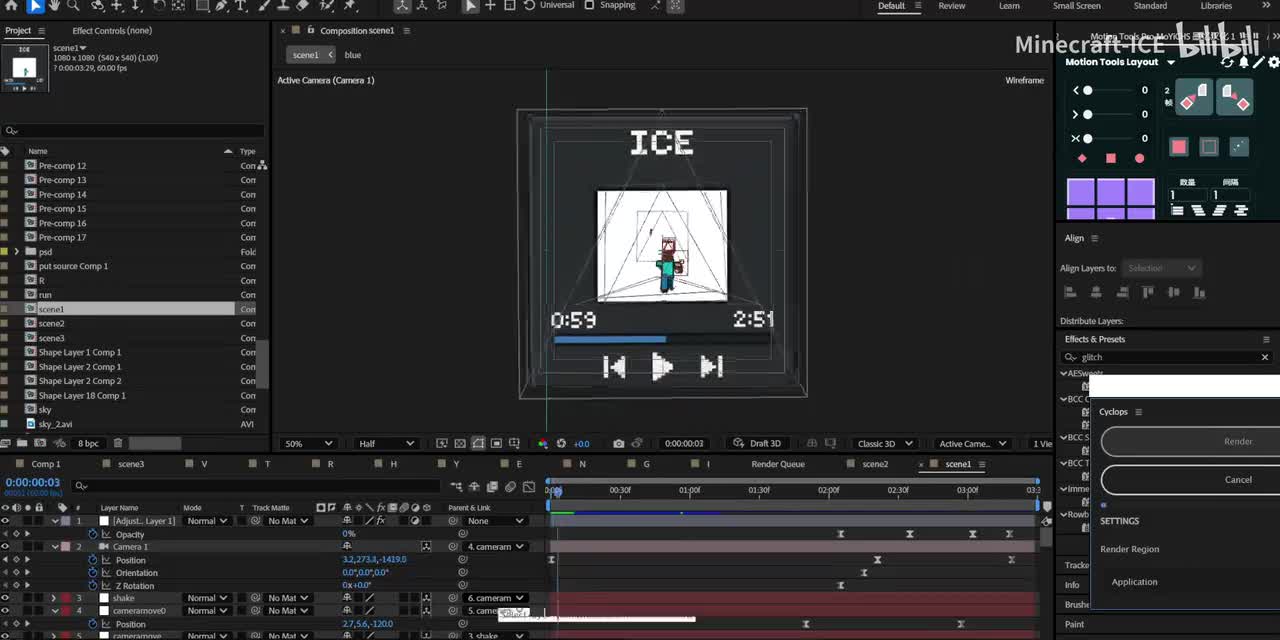Open the Normal mode dropdown for shake layer

point(207,598)
